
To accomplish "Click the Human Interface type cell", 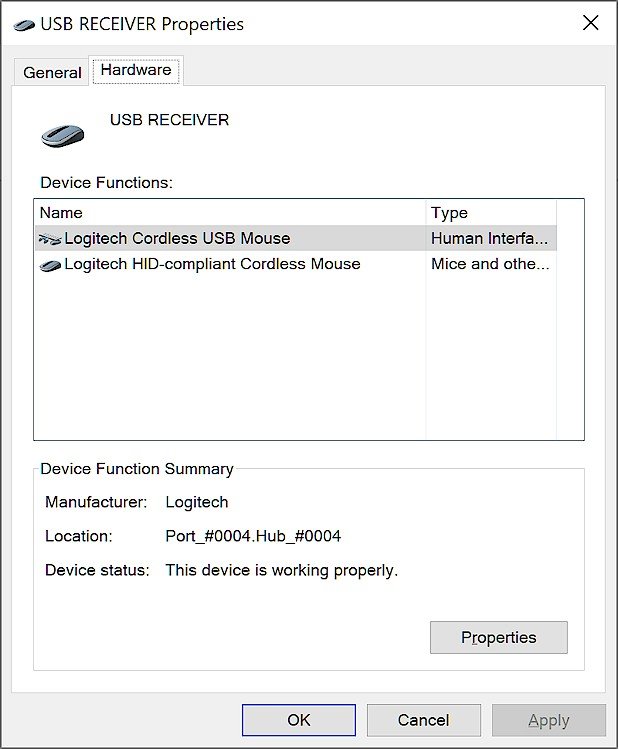I will (x=489, y=238).
